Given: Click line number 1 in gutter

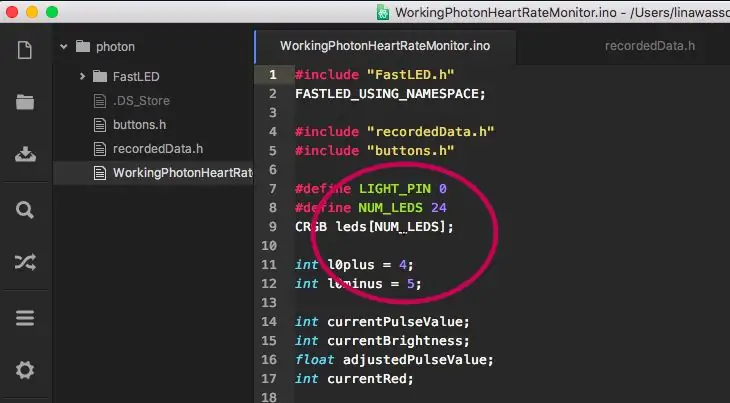Looking at the screenshot, I should click(x=273, y=74).
